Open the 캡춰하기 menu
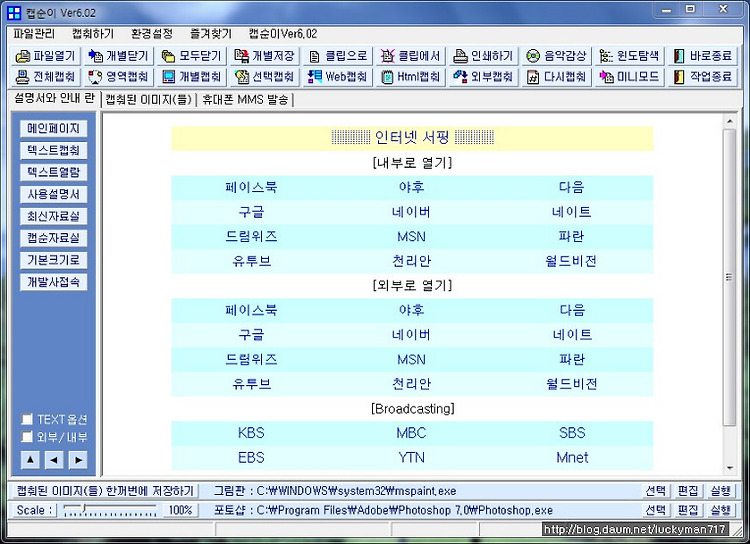 click(x=93, y=34)
